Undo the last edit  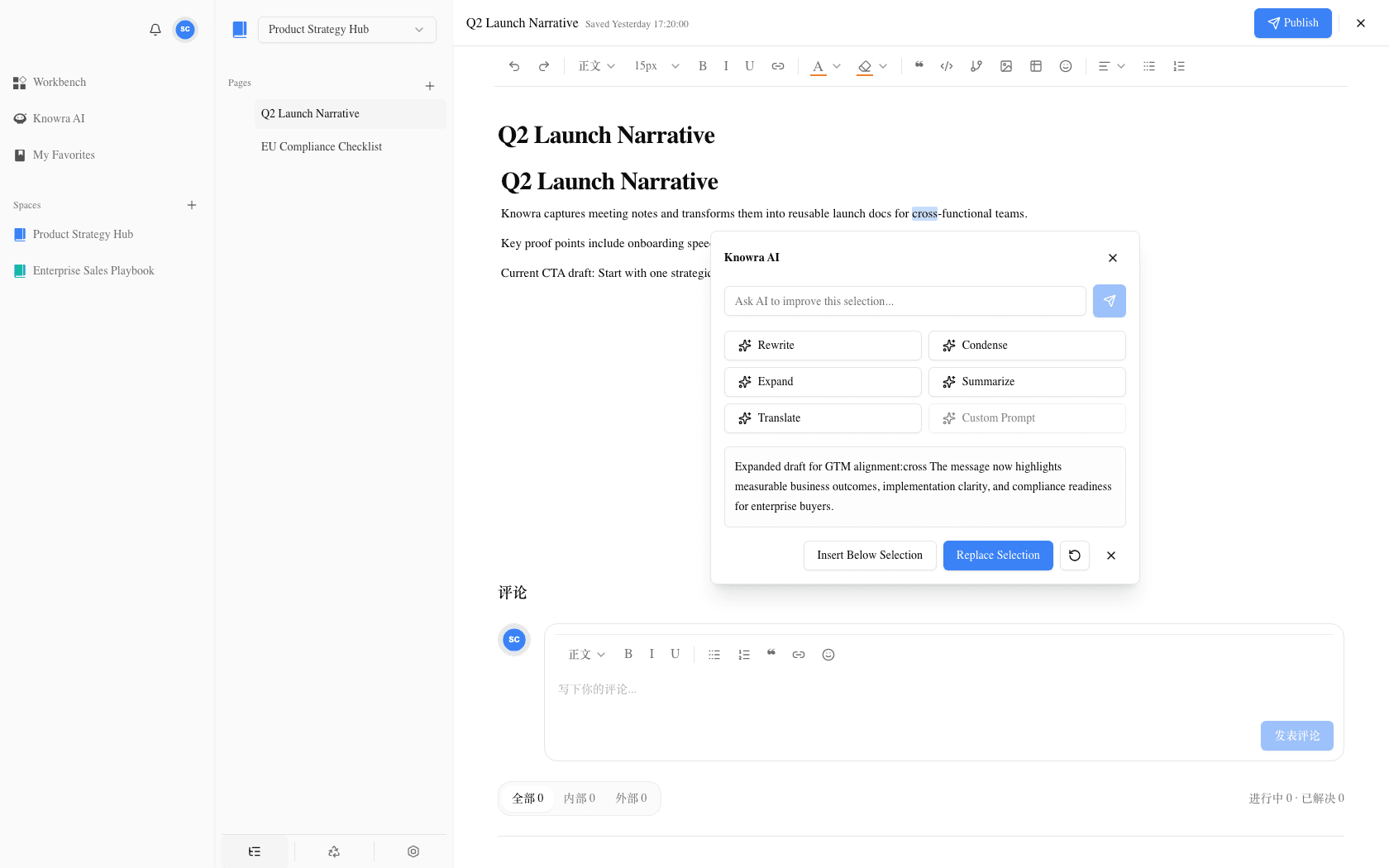pos(514,66)
